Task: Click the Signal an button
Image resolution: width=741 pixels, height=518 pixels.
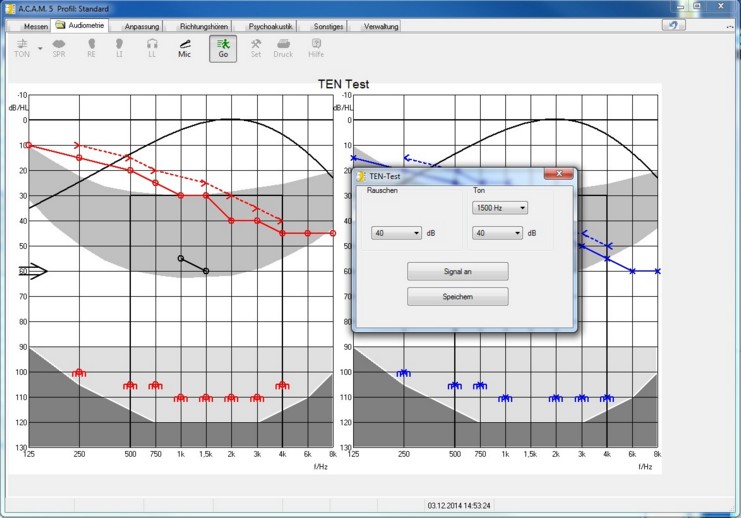Action: (x=457, y=271)
